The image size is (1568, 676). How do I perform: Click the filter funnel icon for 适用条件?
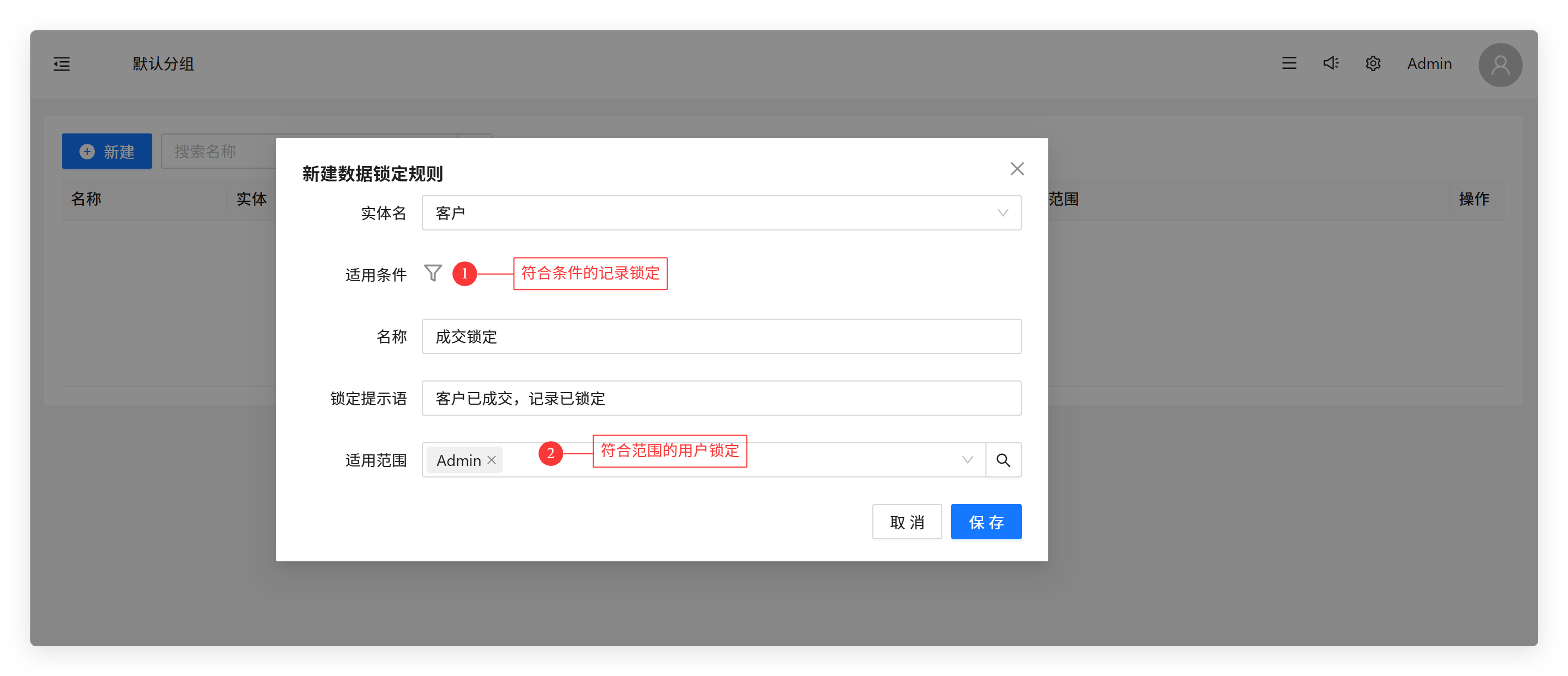433,273
